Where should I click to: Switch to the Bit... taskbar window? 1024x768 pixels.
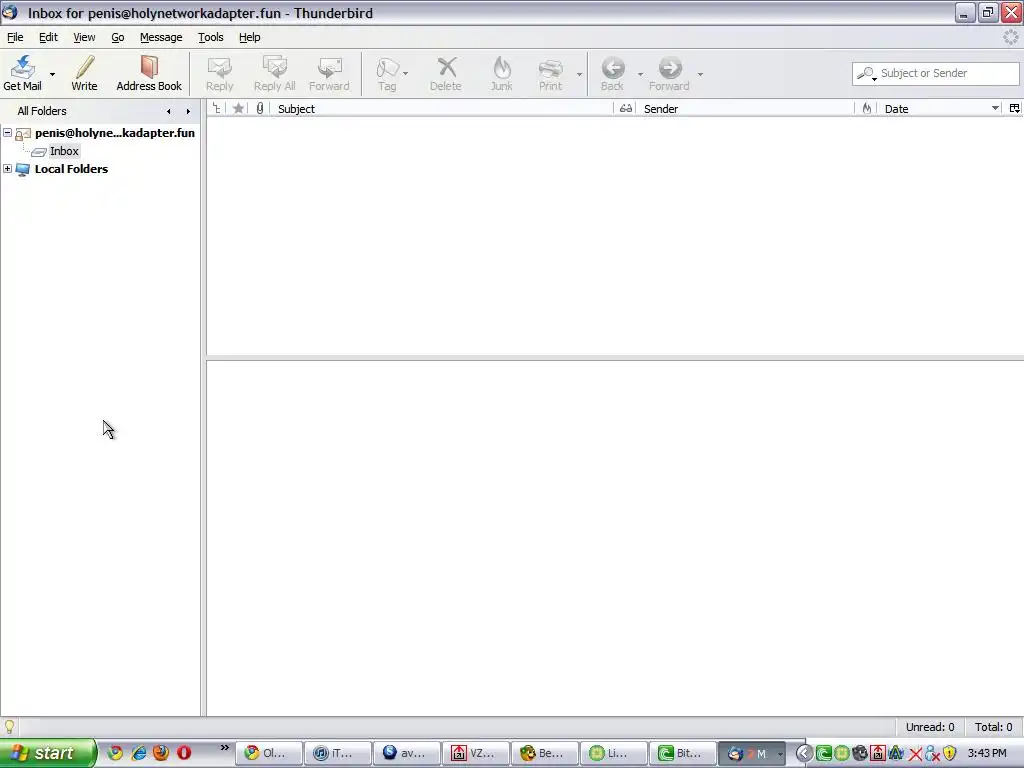(681, 753)
